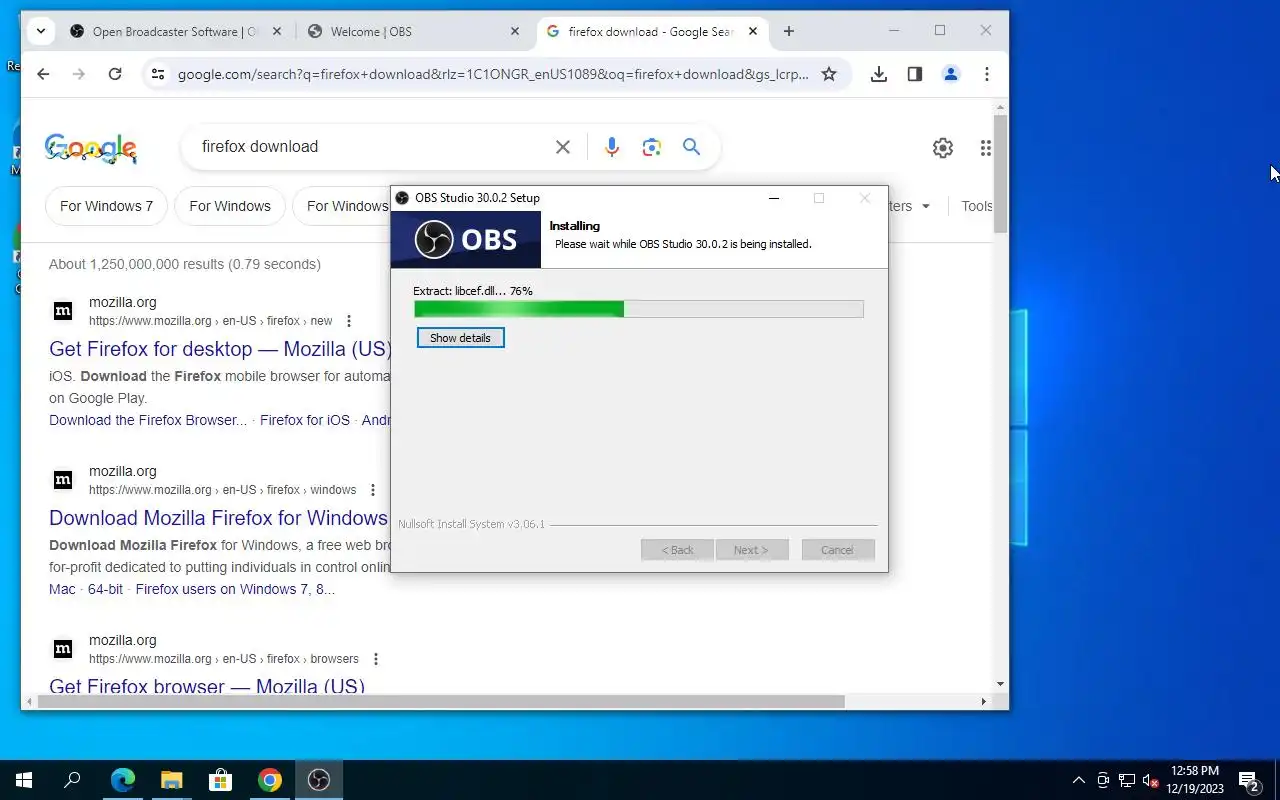This screenshot has height=800, width=1280.
Task: Start voice search microphone icon
Action: pyautogui.click(x=612, y=147)
